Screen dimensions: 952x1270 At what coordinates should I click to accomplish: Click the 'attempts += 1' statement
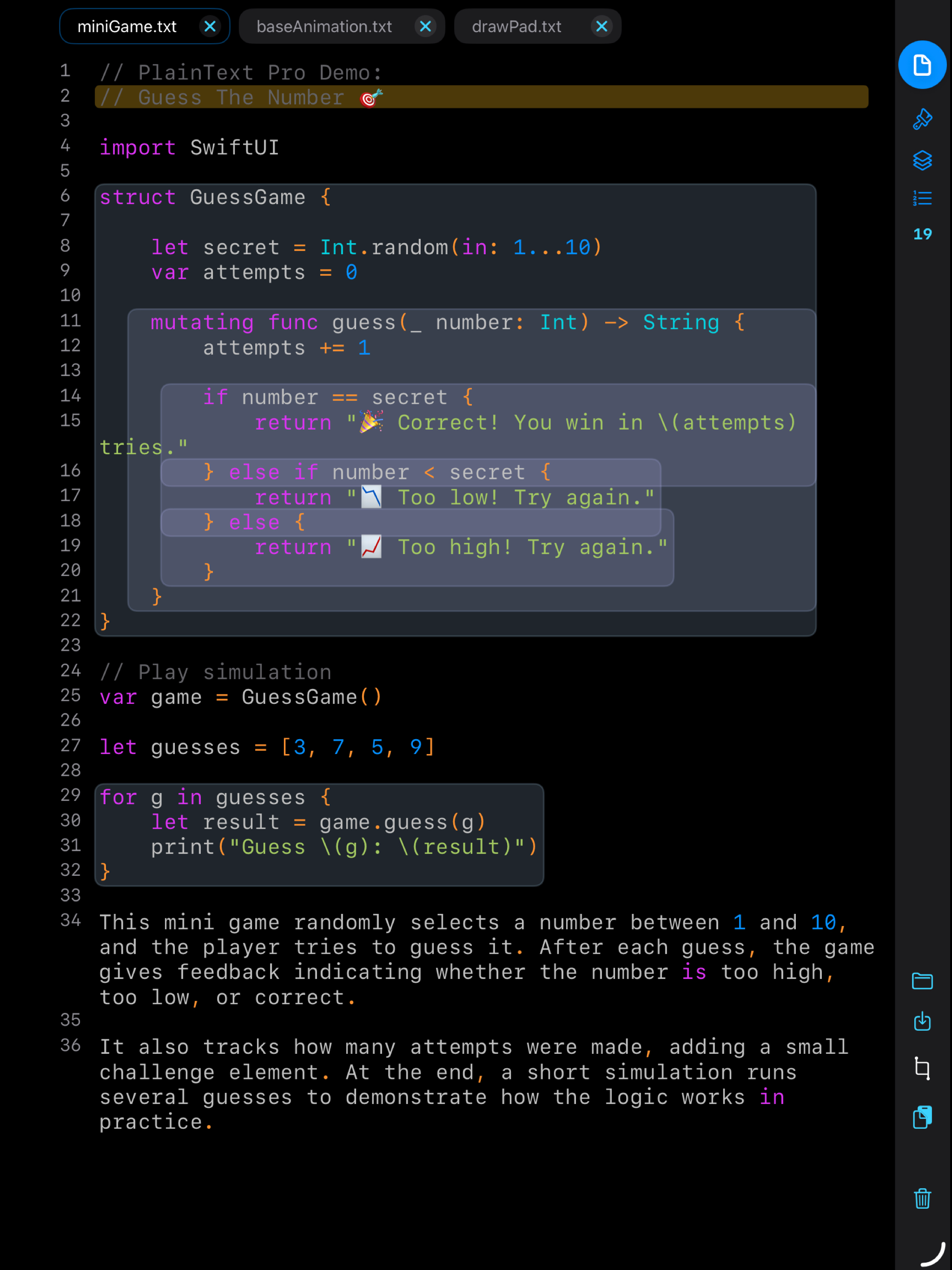tap(286, 347)
